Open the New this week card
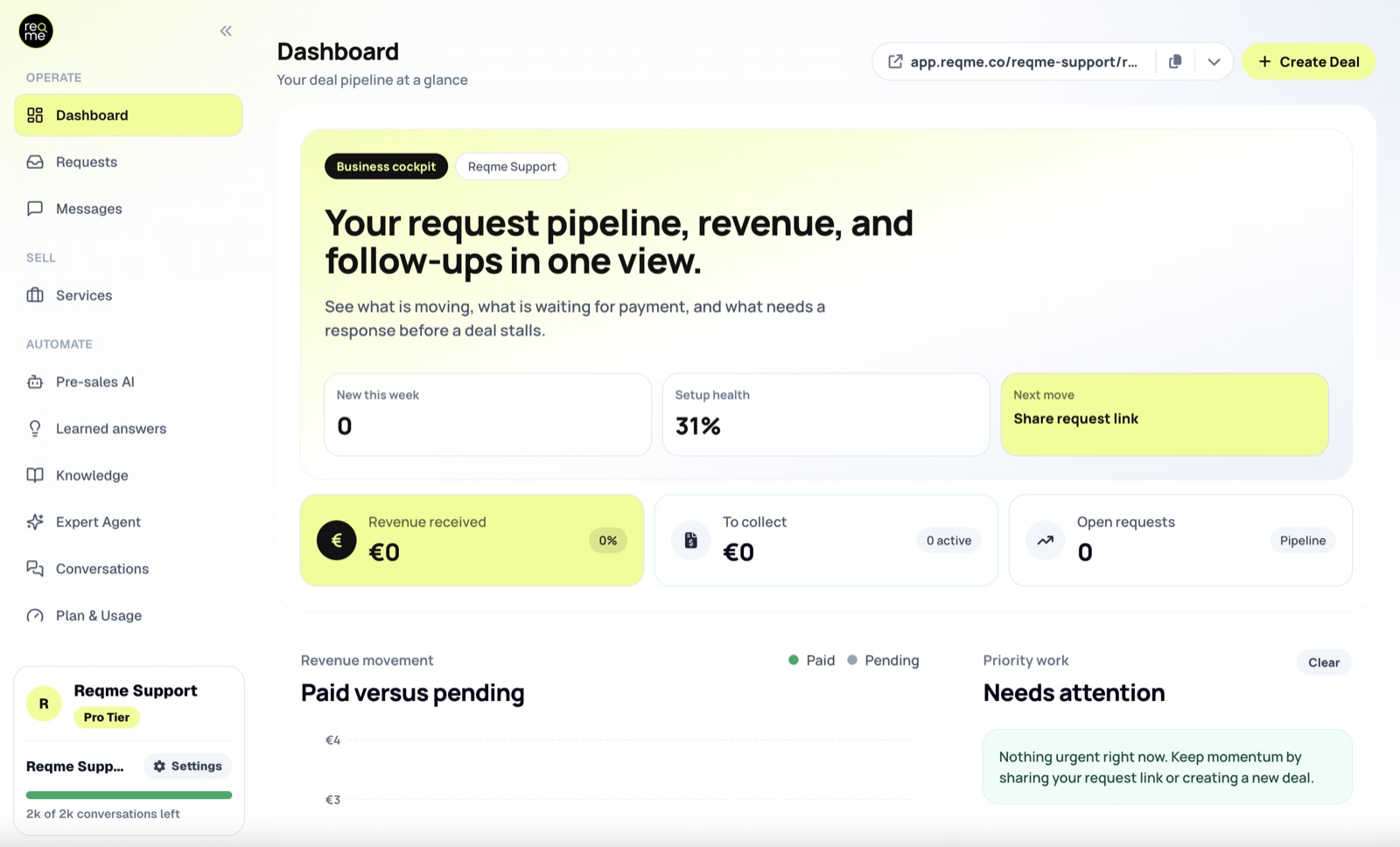Viewport: 1400px width, 847px height. (x=487, y=415)
